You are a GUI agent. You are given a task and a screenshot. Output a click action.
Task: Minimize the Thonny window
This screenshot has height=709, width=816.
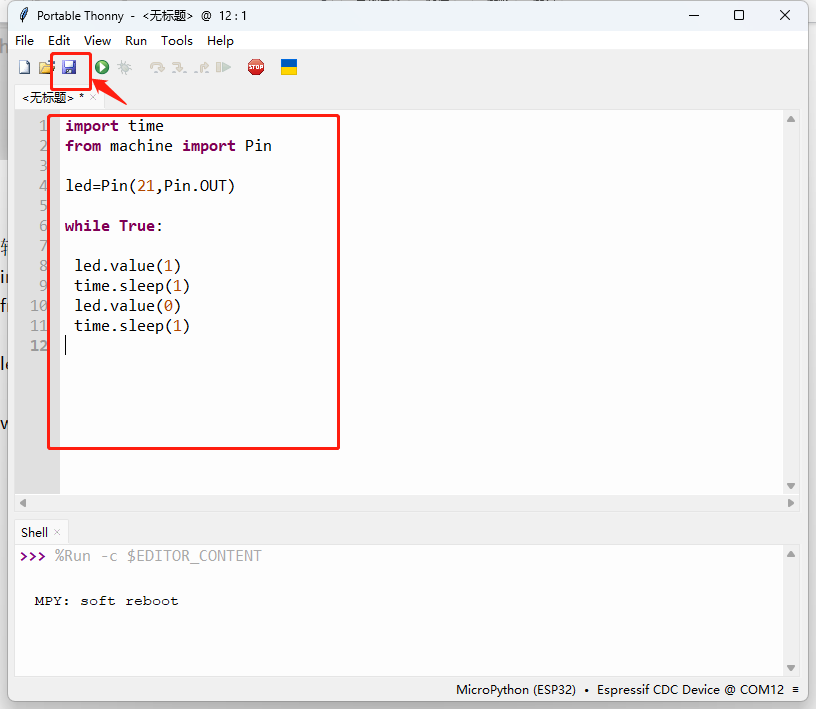click(694, 16)
